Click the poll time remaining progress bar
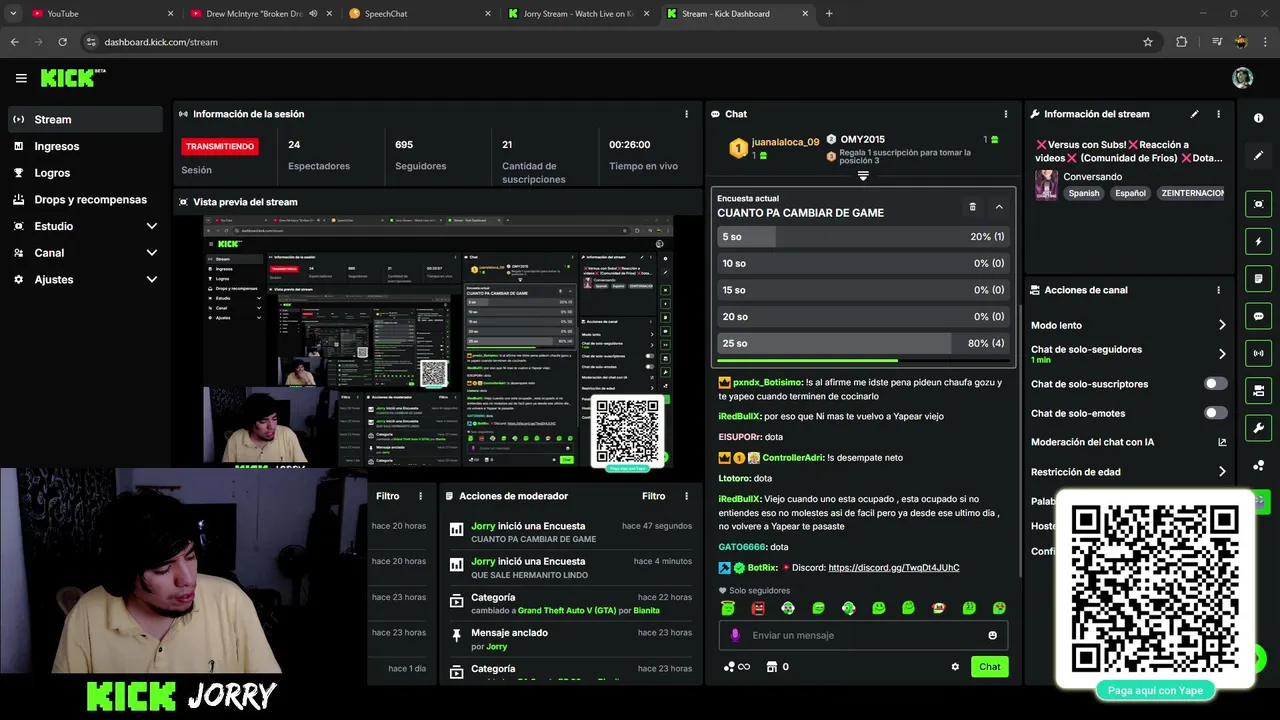Image resolution: width=1280 pixels, height=720 pixels. point(863,361)
